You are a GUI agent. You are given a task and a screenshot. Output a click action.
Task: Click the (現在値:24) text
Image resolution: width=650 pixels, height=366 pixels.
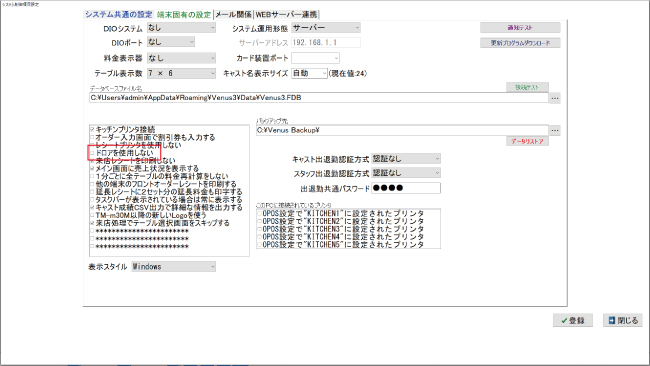[x=348, y=73]
